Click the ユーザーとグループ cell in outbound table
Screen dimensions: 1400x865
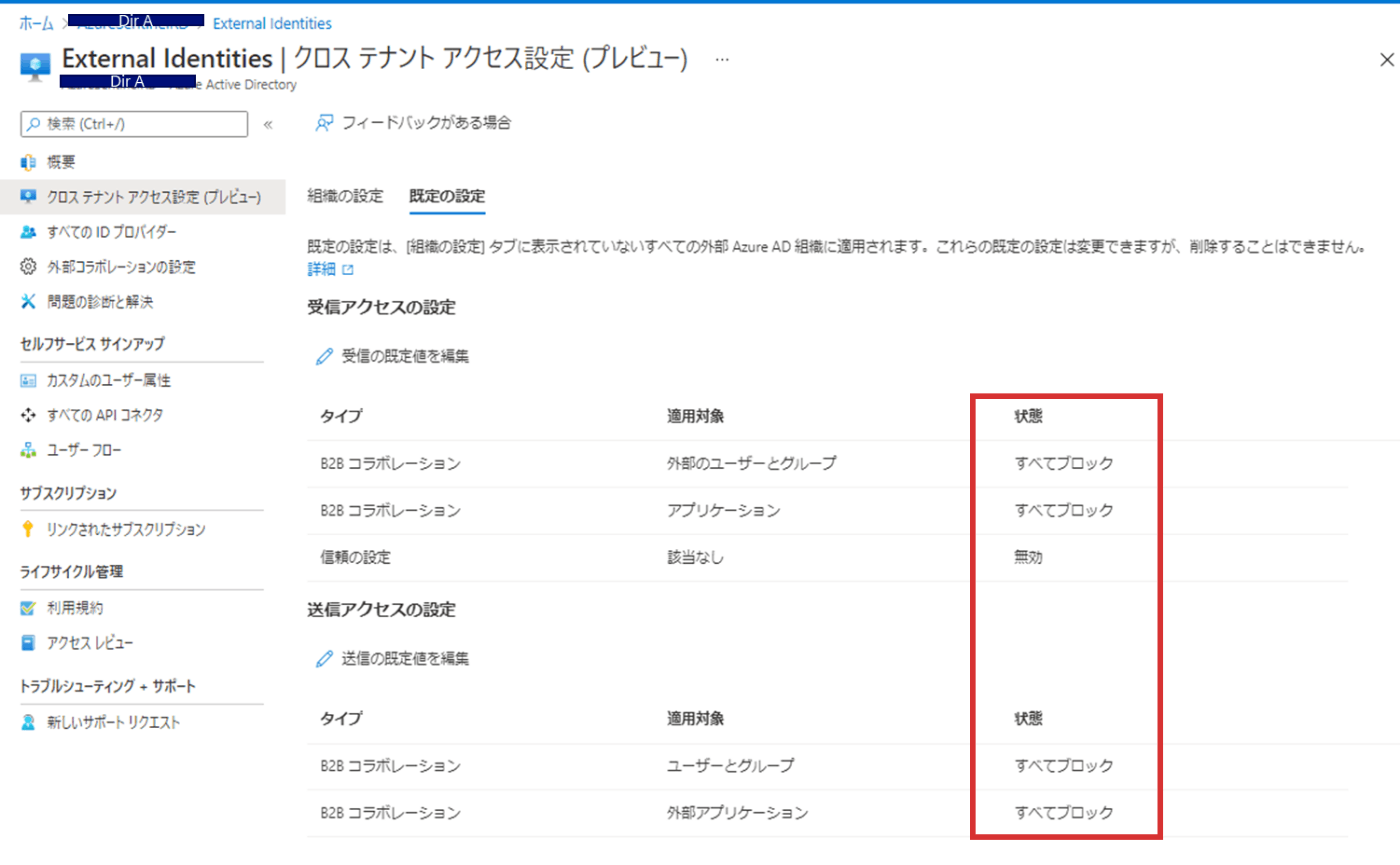click(730, 766)
